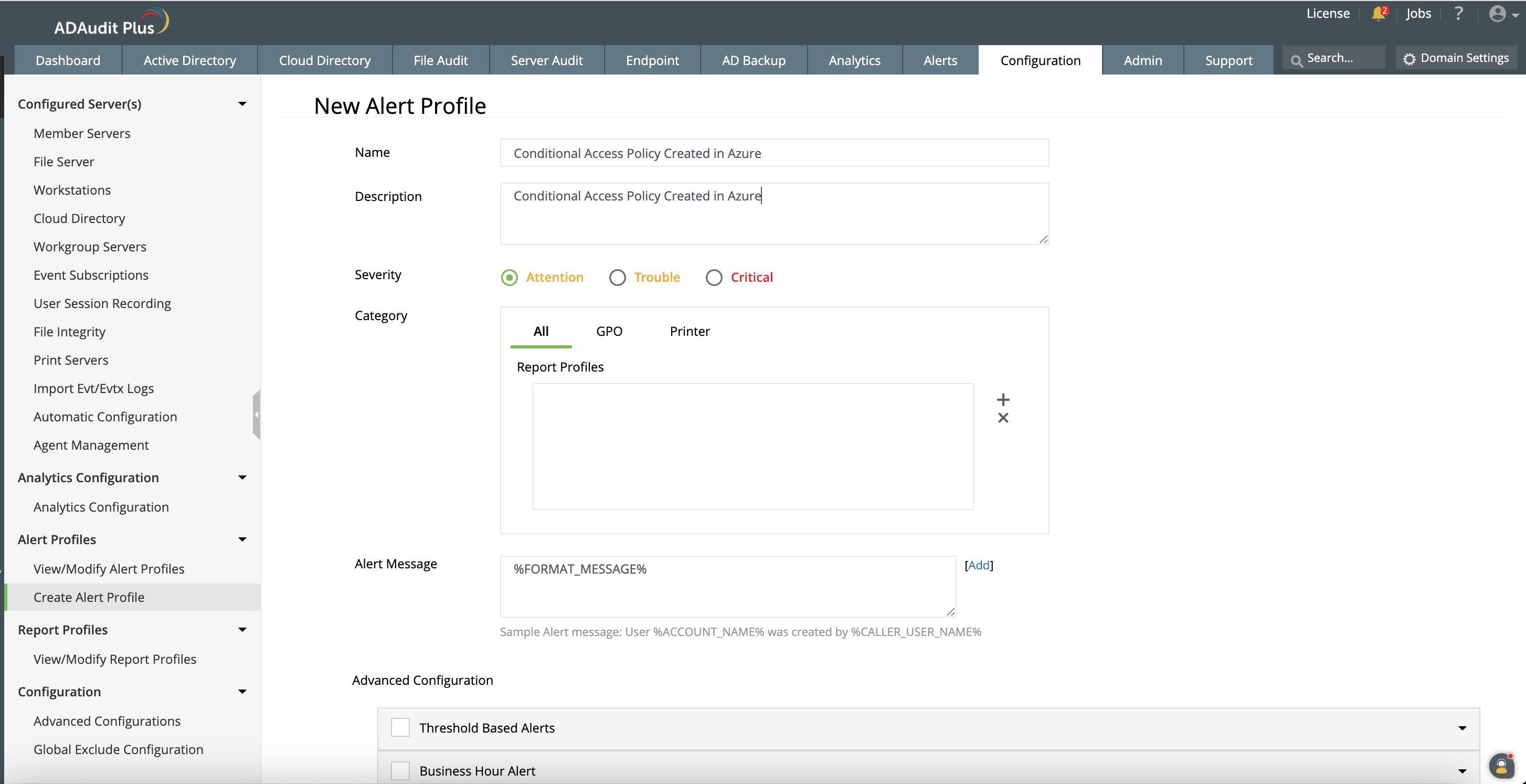The image size is (1526, 784).
Task: Click into the alert Name field
Action: [774, 153]
